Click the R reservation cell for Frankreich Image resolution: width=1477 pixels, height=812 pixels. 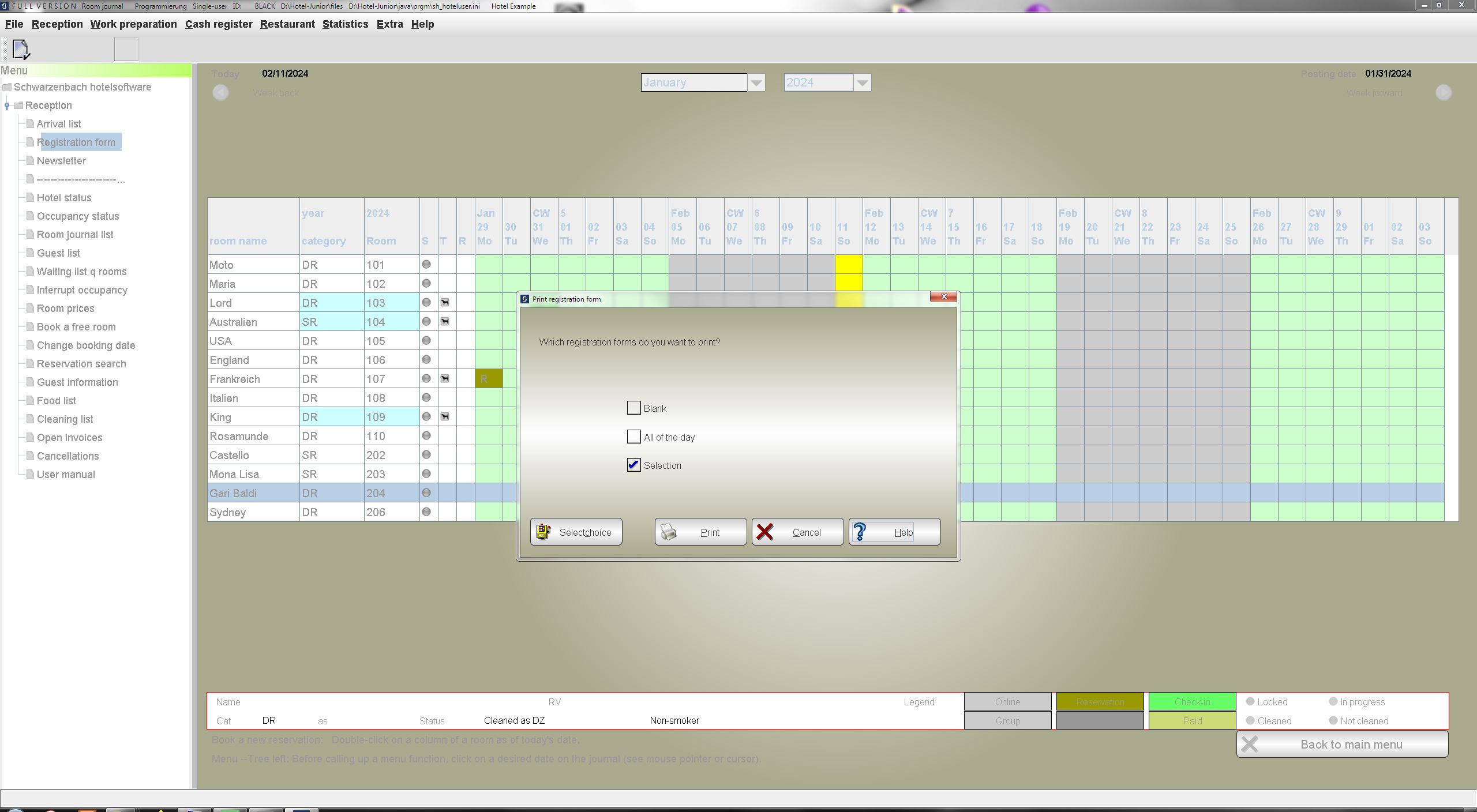[x=489, y=378]
